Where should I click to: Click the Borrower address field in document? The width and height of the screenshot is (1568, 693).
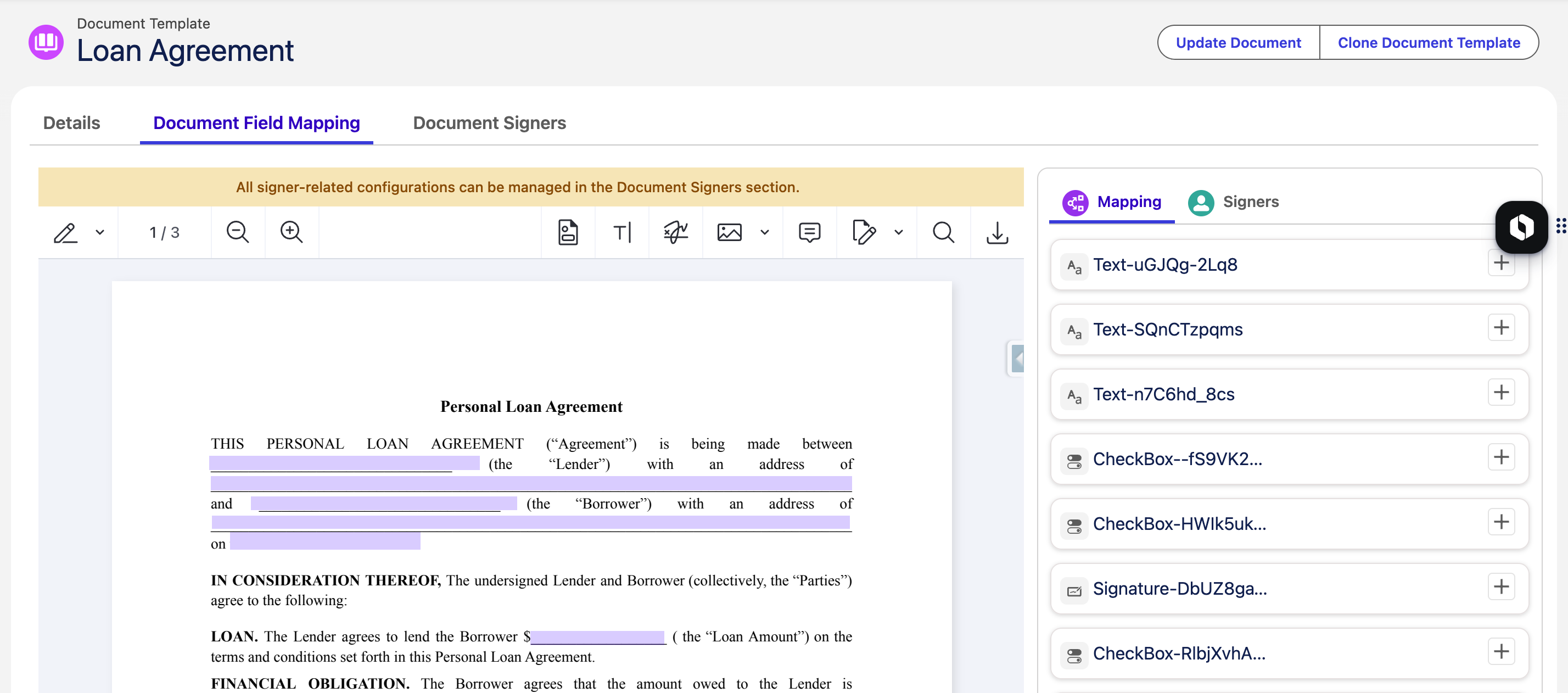tap(531, 522)
